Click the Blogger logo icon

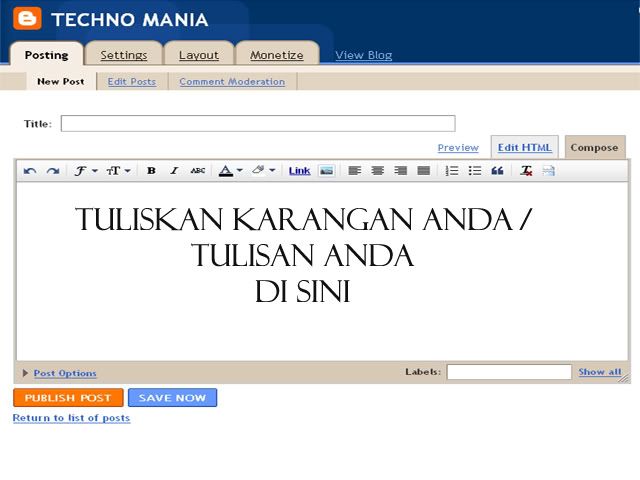point(27,18)
